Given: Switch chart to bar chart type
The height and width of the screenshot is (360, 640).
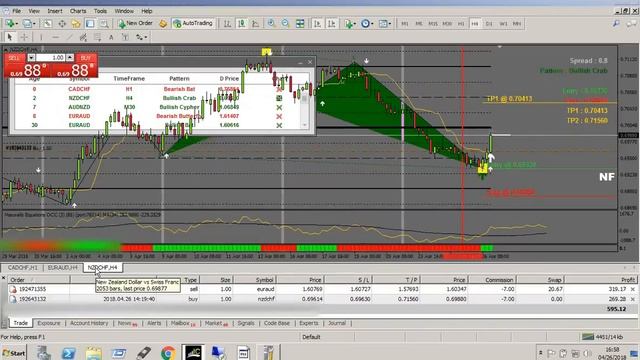Looking at the screenshot, I should point(227,24).
